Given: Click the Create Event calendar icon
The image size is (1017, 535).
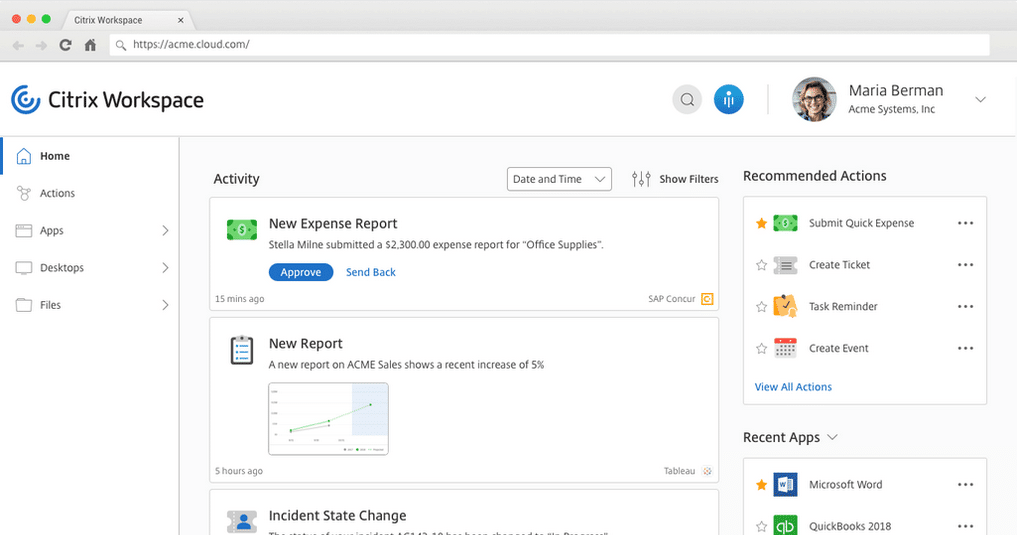Looking at the screenshot, I should click(x=785, y=348).
